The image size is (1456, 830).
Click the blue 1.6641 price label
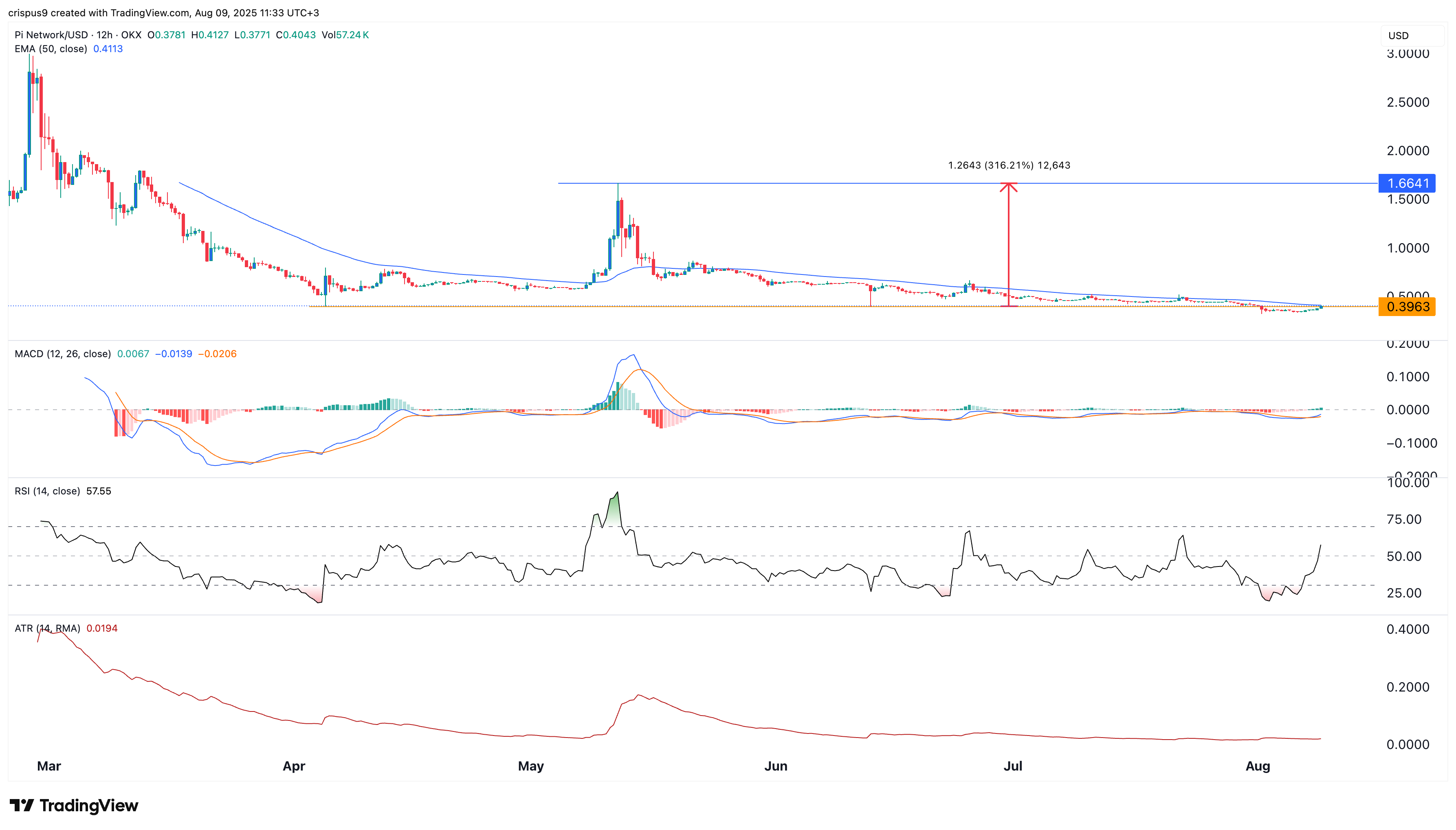coord(1406,184)
